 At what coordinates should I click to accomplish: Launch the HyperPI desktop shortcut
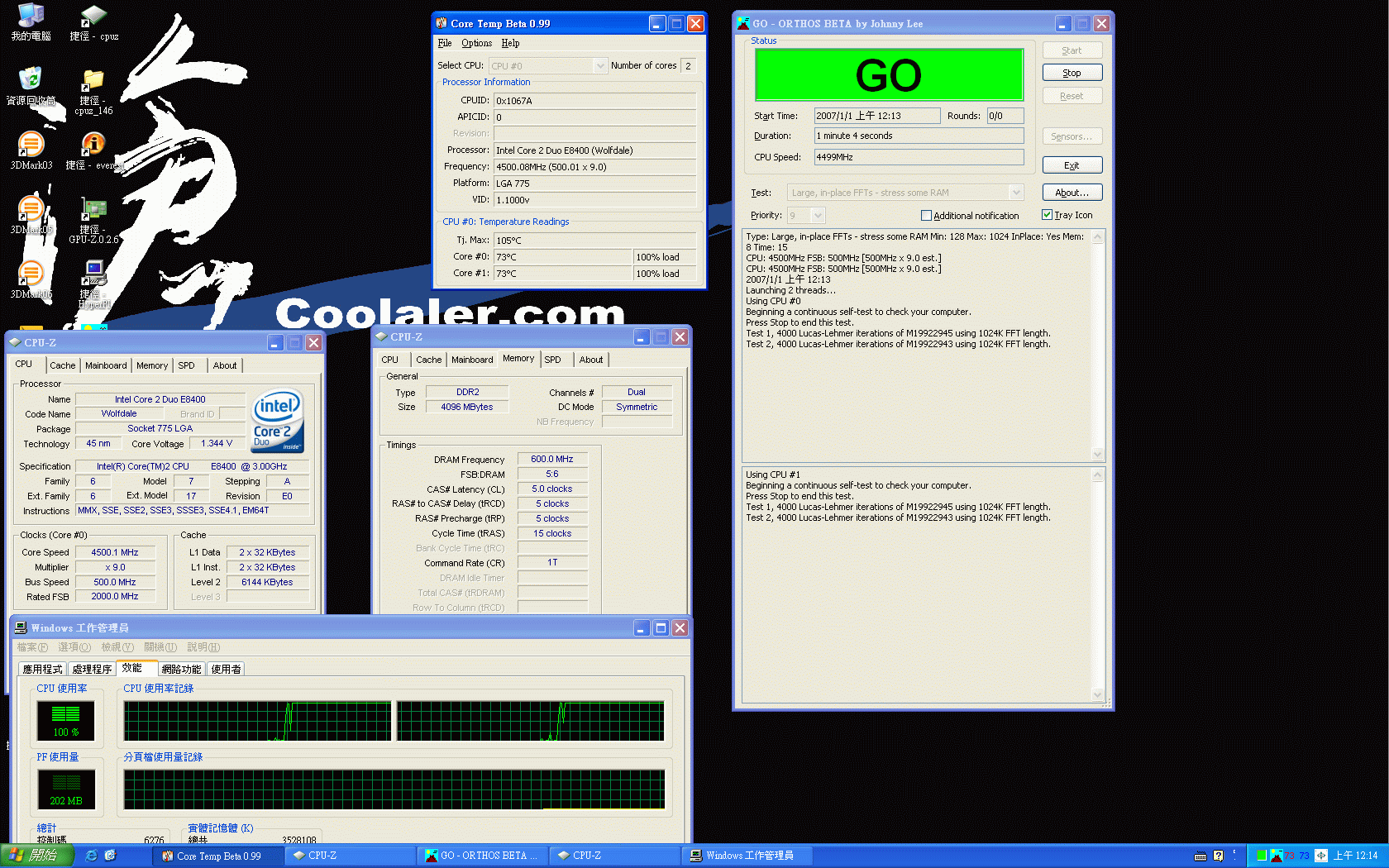coord(93,284)
